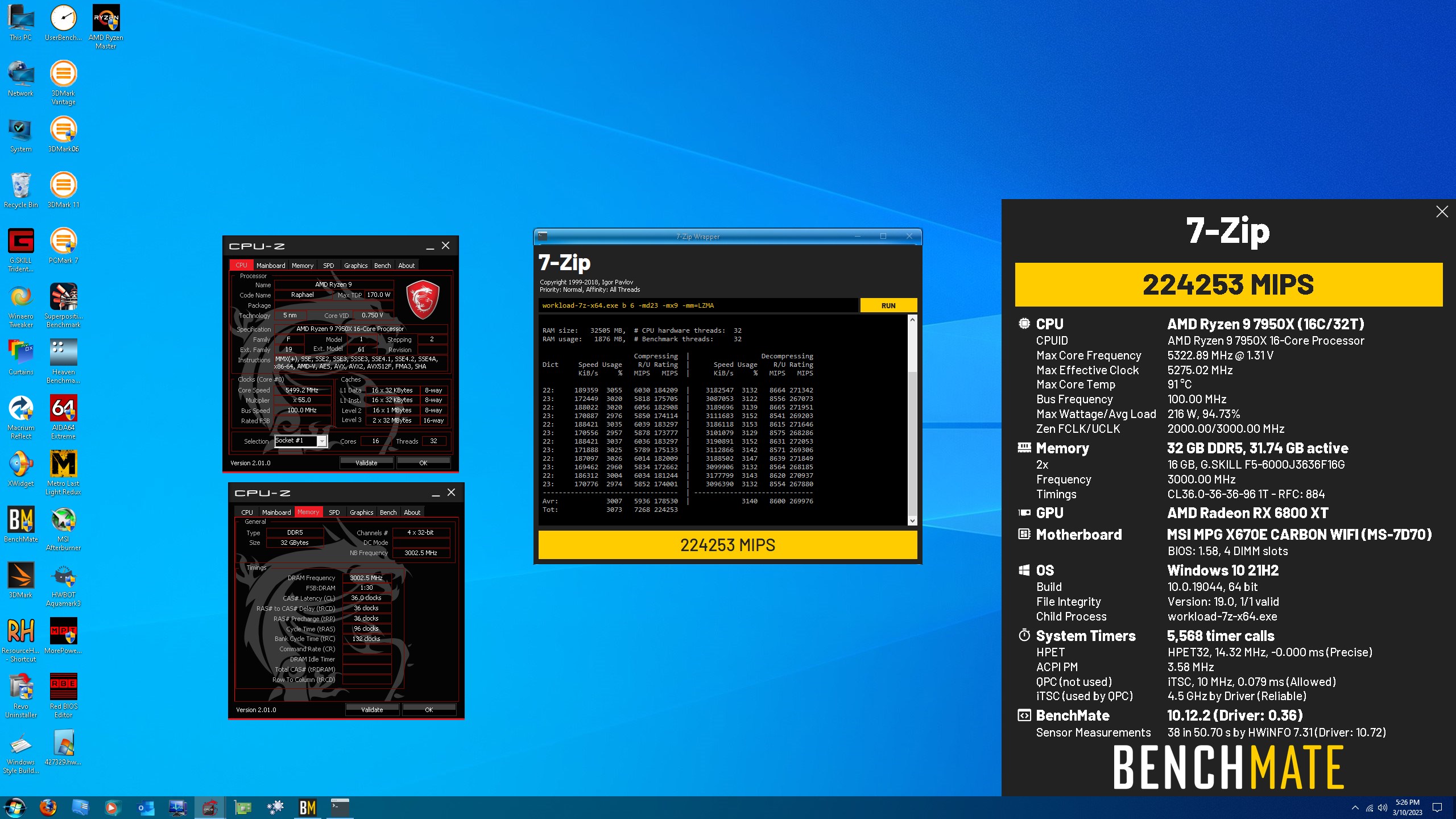Screen dimensions: 1456x819
Task: Minimize the top CPU-Z window
Action: tap(430, 246)
